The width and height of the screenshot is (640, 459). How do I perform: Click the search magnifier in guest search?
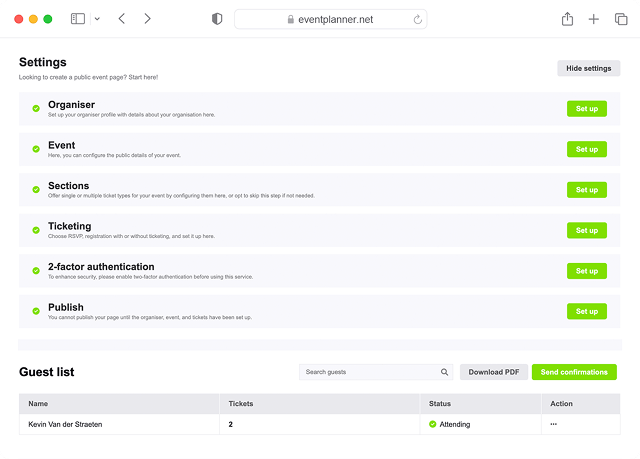click(x=444, y=372)
